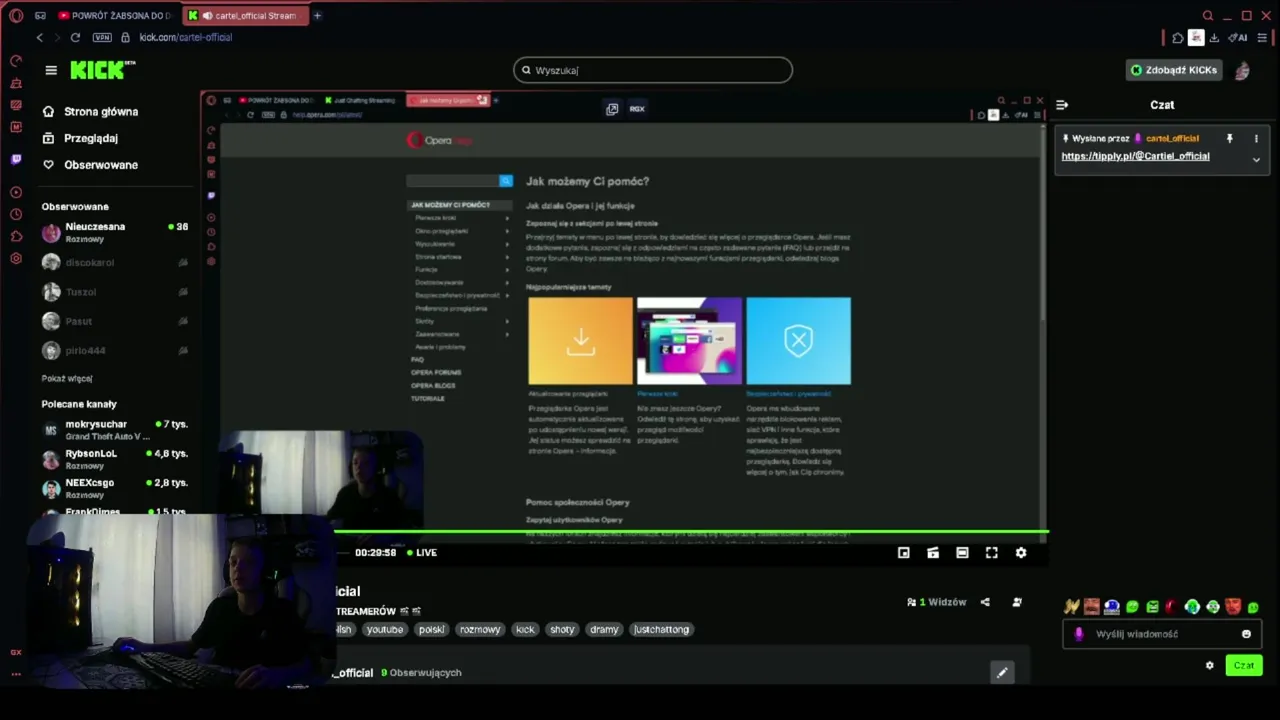Viewport: 1280px width, 720px height.
Task: Open mokrysuchar recommended channel
Action: (x=115, y=430)
